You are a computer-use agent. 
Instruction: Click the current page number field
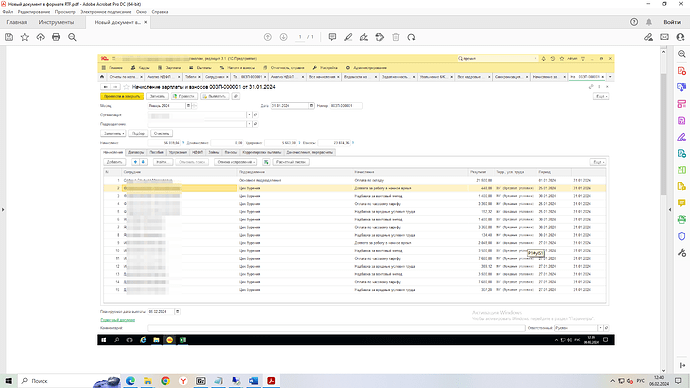tap(300, 37)
